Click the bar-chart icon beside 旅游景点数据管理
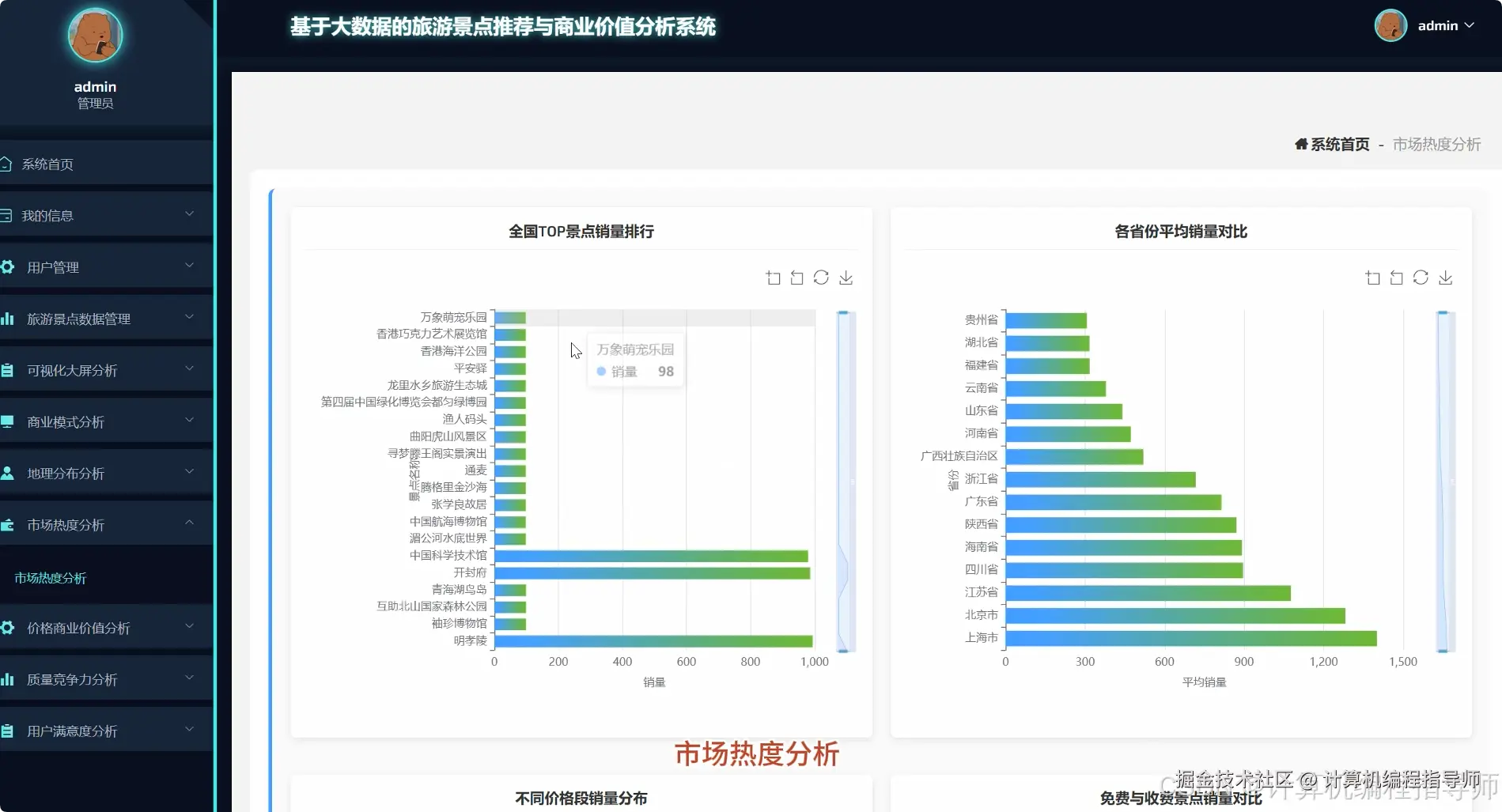Viewport: 1502px width, 812px height. click(7, 319)
